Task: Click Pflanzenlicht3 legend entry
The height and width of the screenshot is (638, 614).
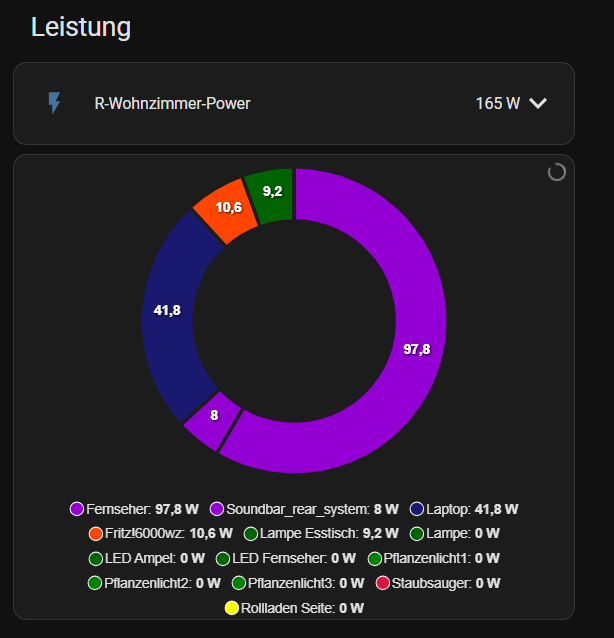Action: (298, 582)
